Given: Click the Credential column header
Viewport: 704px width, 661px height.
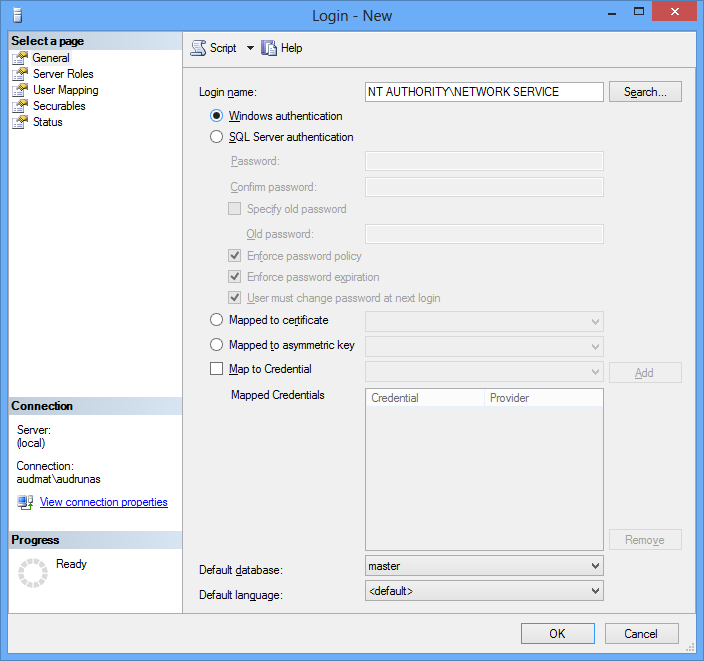Looking at the screenshot, I should pos(425,398).
